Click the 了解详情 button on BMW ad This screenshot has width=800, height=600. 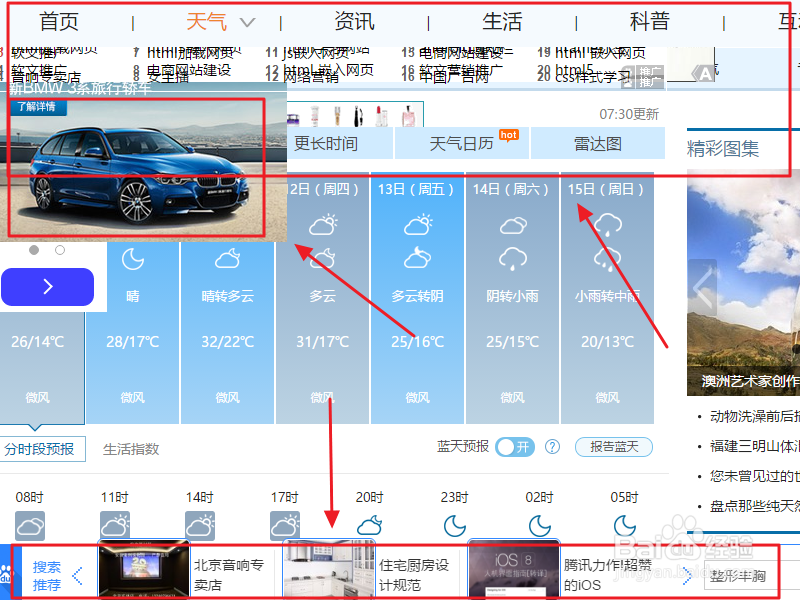(x=37, y=107)
